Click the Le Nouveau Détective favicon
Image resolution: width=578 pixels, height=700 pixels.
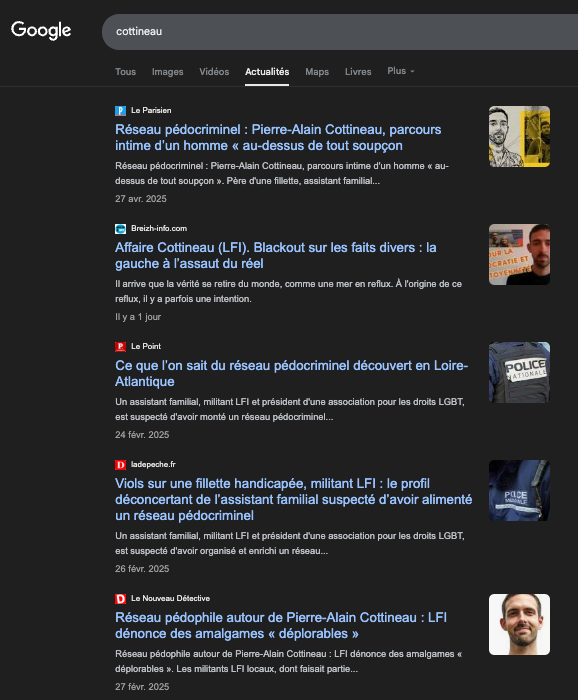pos(121,599)
